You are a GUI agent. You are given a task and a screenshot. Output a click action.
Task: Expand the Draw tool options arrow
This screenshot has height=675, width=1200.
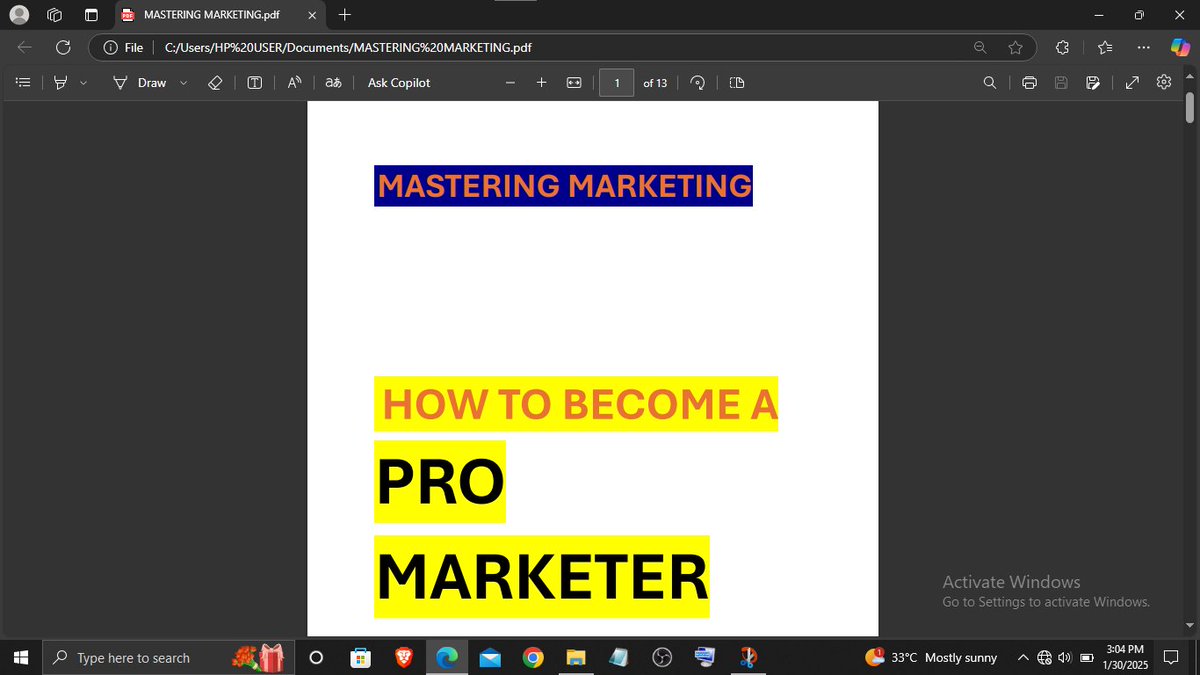(183, 83)
